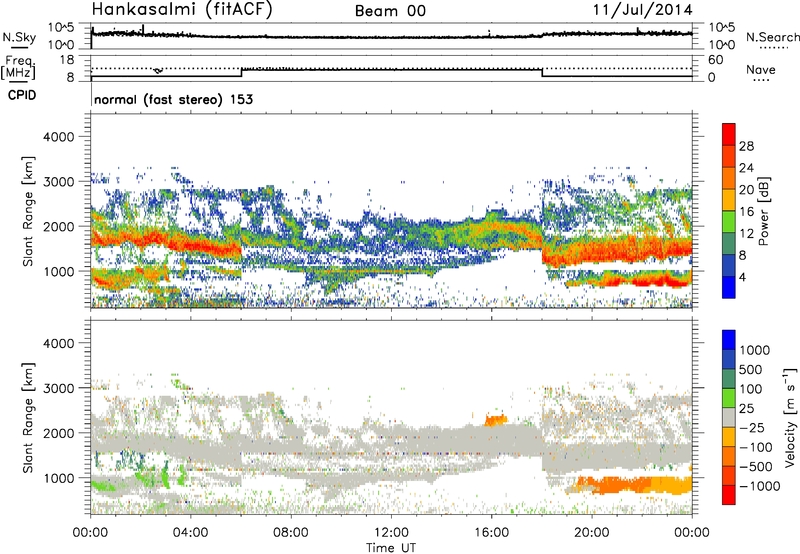Viewport: 800px width, 554px height.
Task: Click the '20' value on Power colorbar
Action: click(746, 190)
